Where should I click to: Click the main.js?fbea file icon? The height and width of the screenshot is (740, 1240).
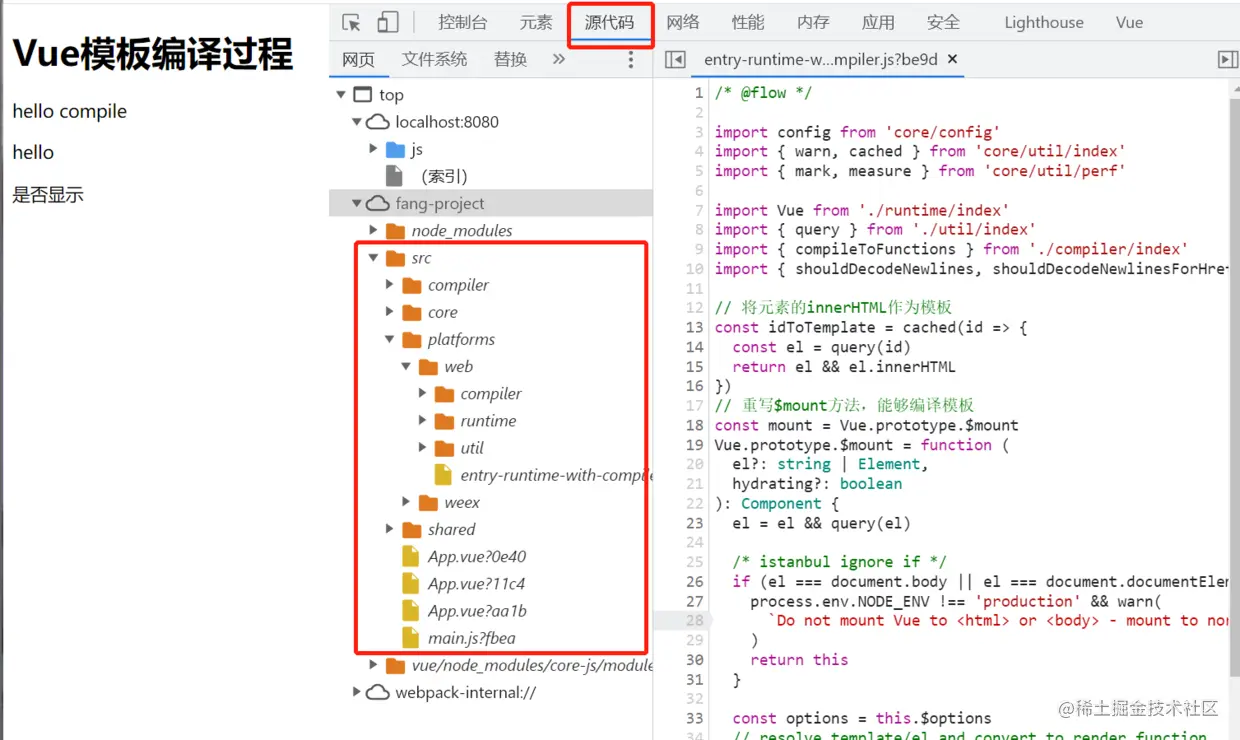click(x=410, y=638)
